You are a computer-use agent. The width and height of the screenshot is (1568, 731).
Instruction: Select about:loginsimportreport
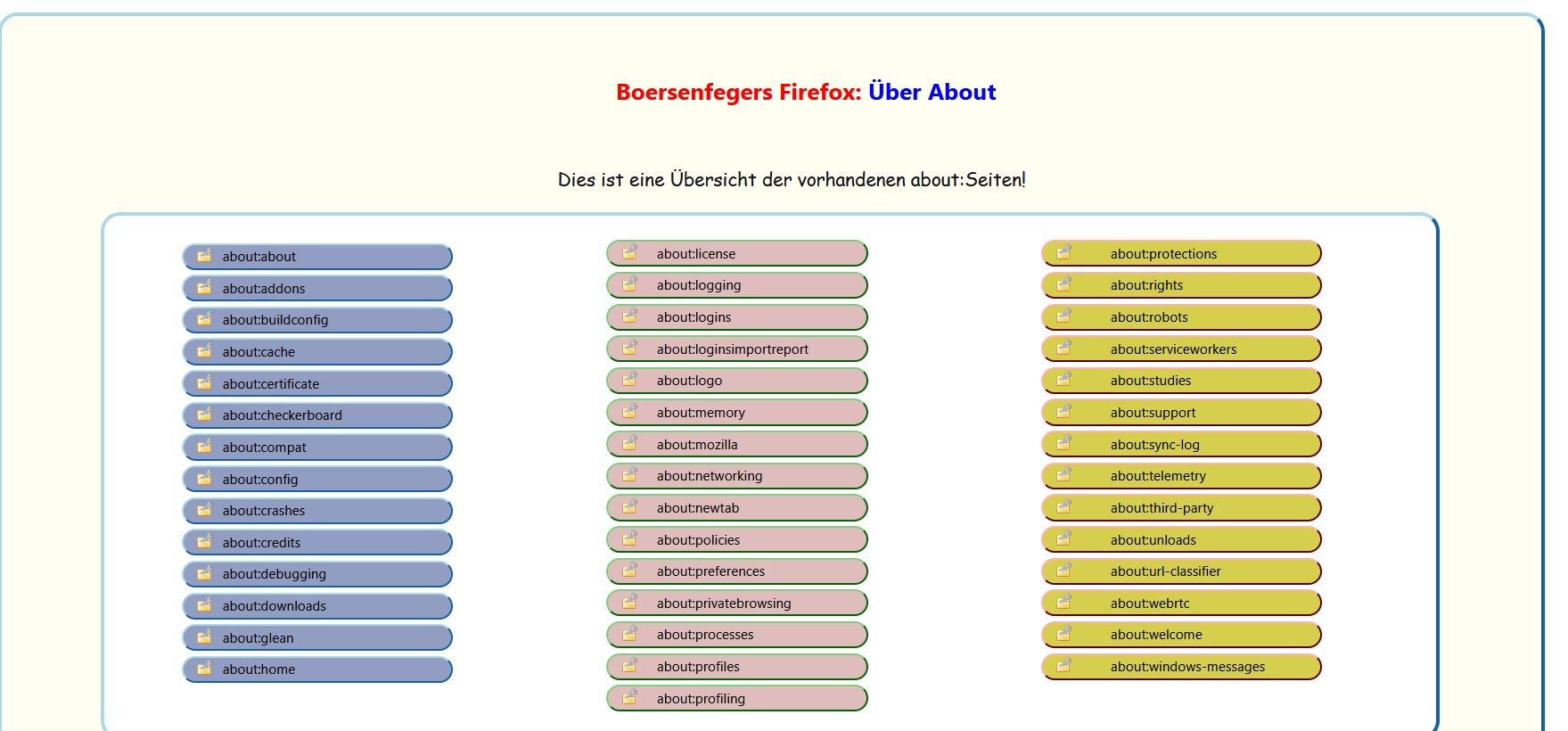737,349
